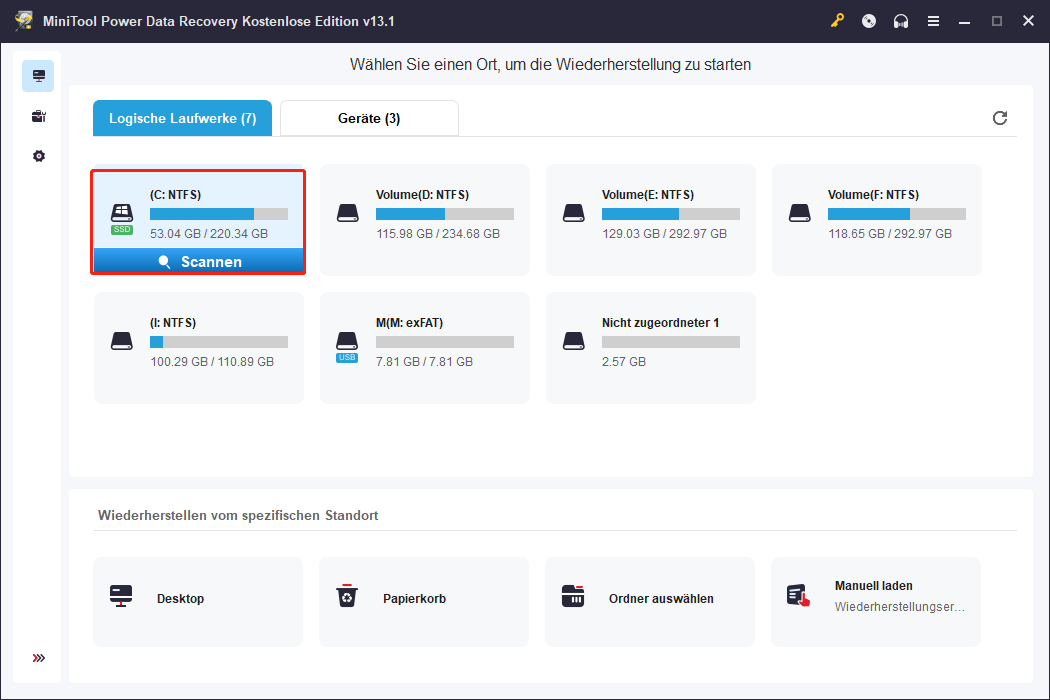Click the Volume(D: NTFS) usage bar

pos(445,214)
